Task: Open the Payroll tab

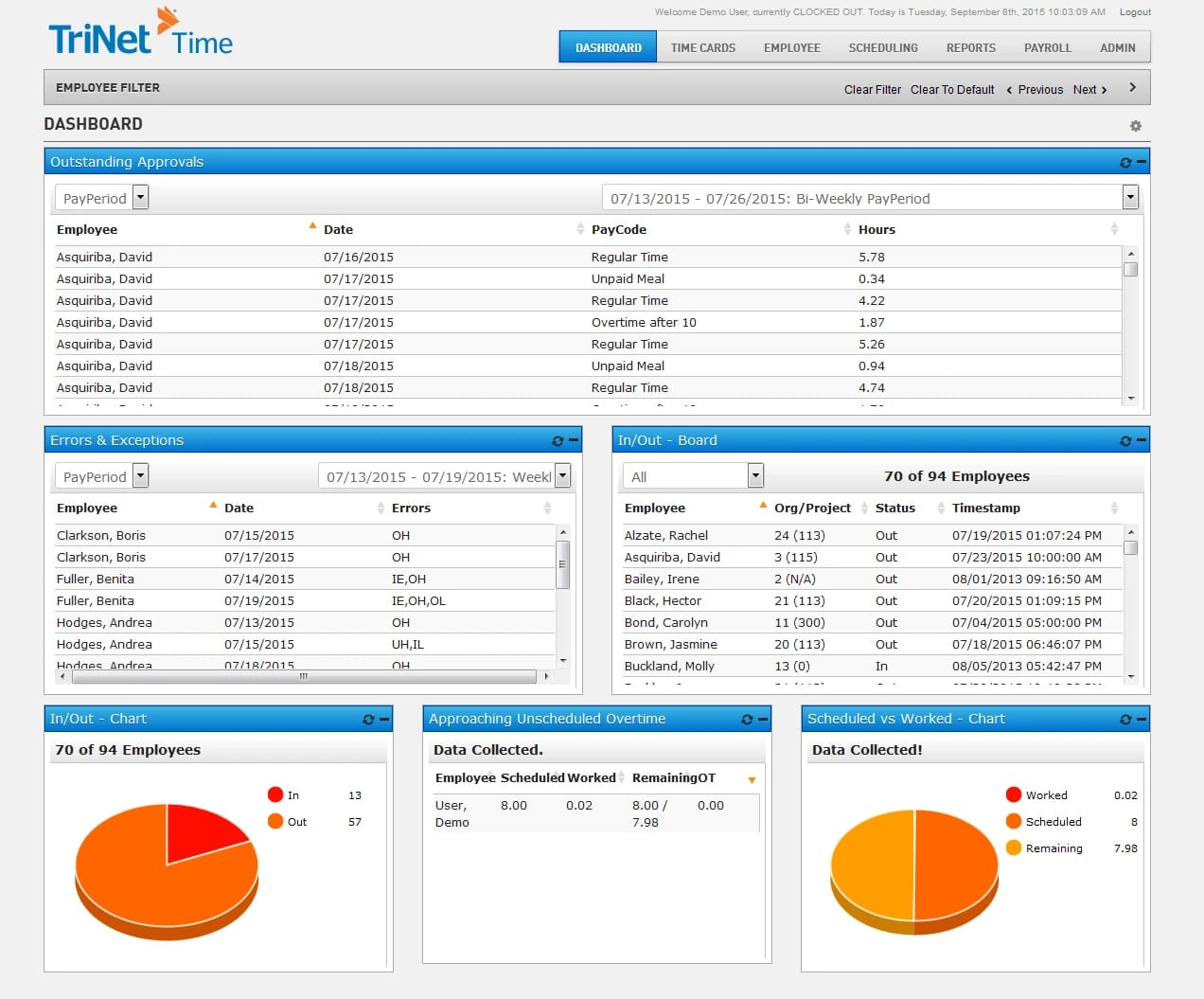Action: pyautogui.click(x=1048, y=47)
